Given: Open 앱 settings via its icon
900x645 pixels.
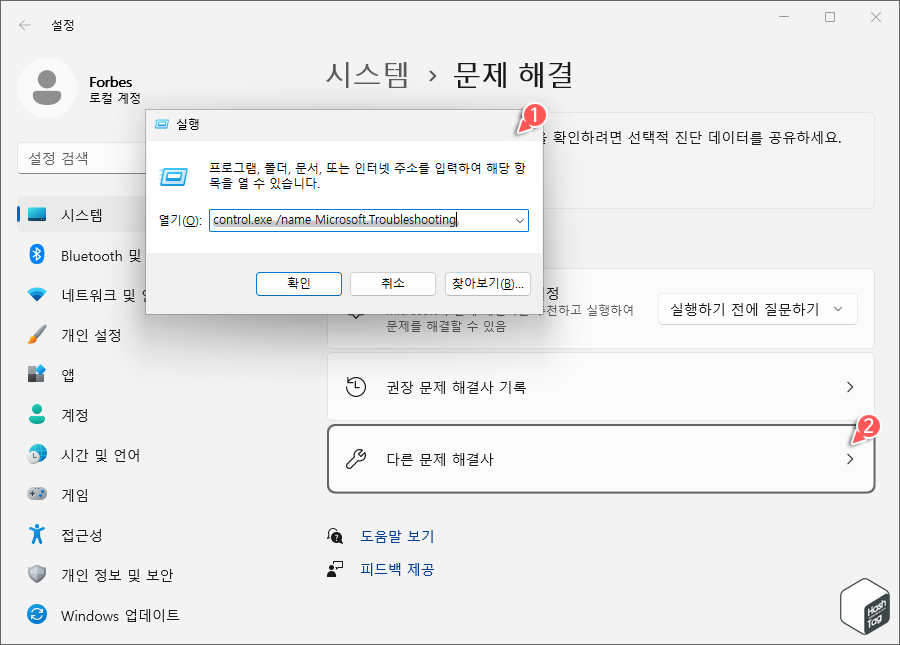Looking at the screenshot, I should 38,375.
